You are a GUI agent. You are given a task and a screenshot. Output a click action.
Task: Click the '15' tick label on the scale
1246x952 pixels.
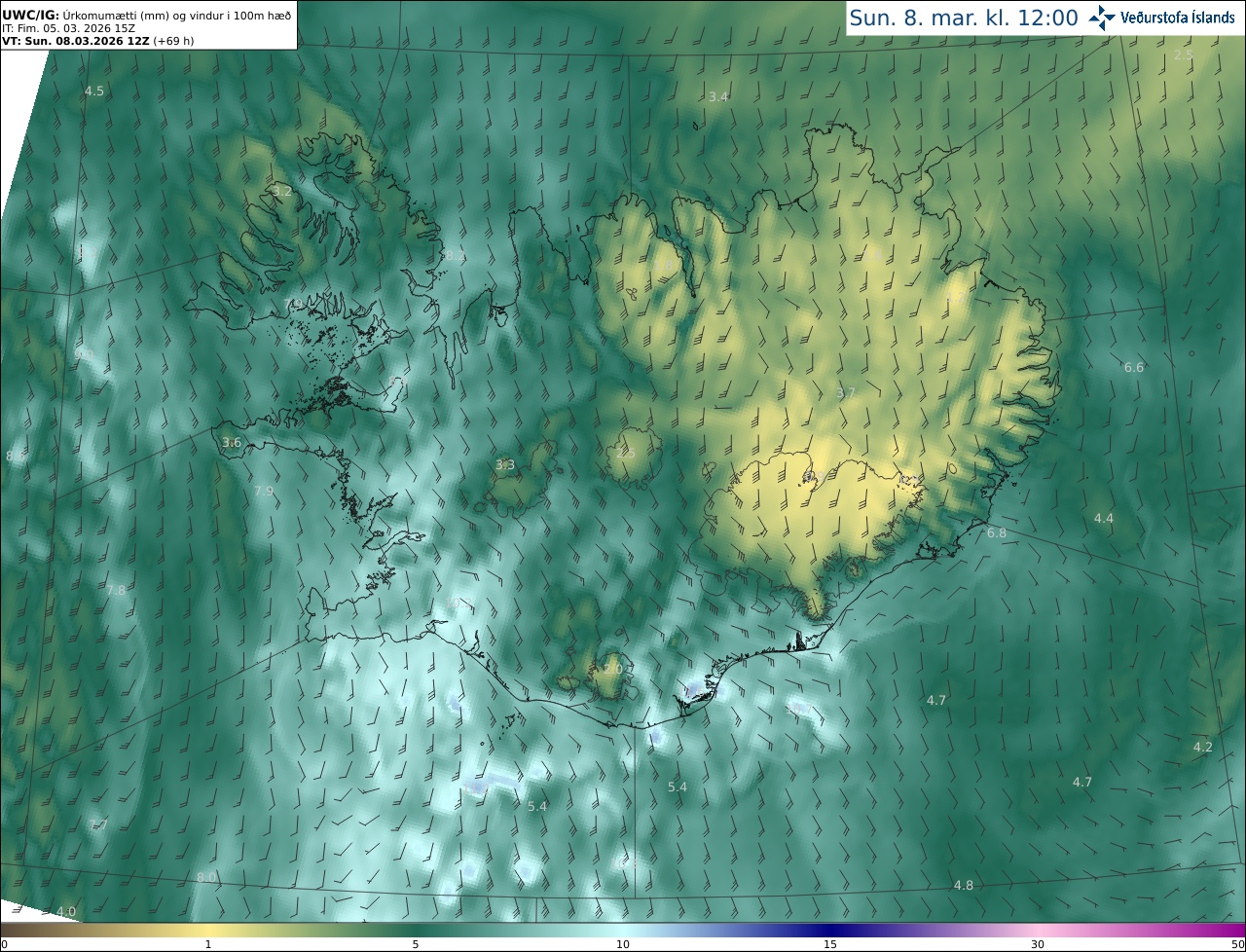pos(830,944)
